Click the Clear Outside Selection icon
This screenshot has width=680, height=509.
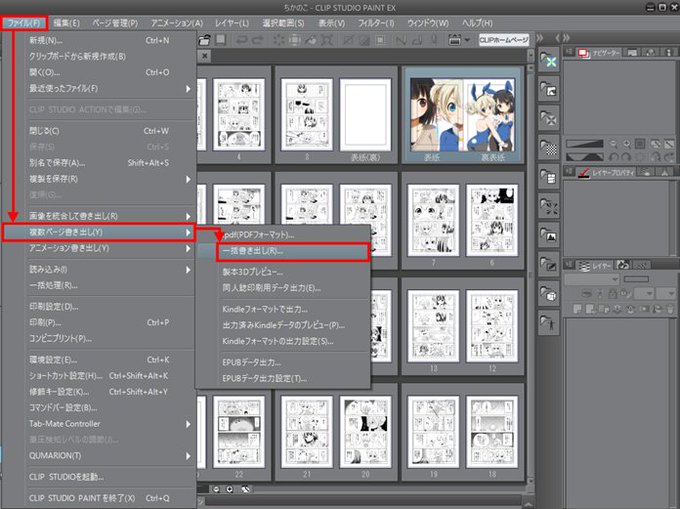(294, 40)
